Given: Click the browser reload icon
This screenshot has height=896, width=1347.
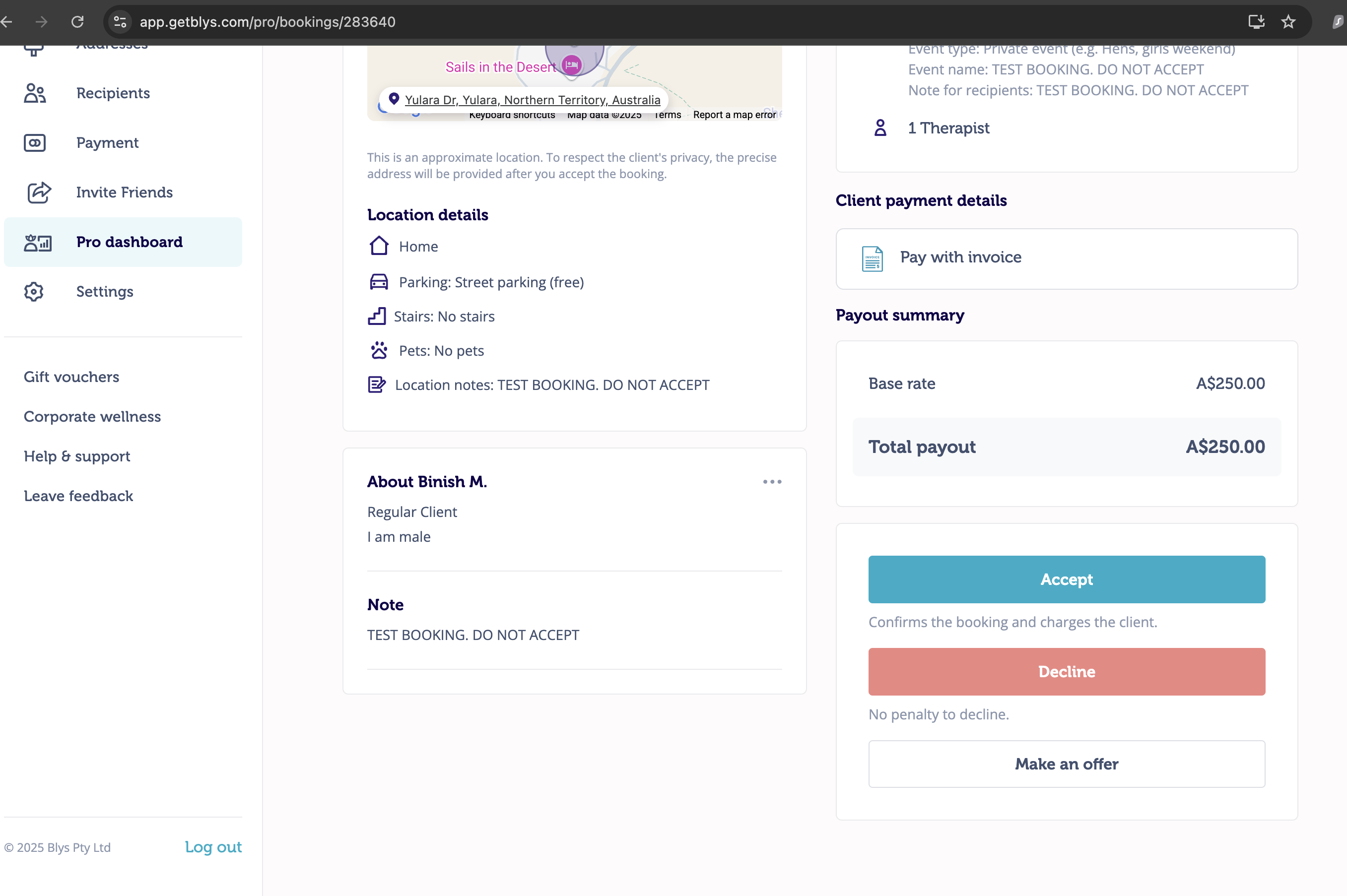Looking at the screenshot, I should click(78, 22).
